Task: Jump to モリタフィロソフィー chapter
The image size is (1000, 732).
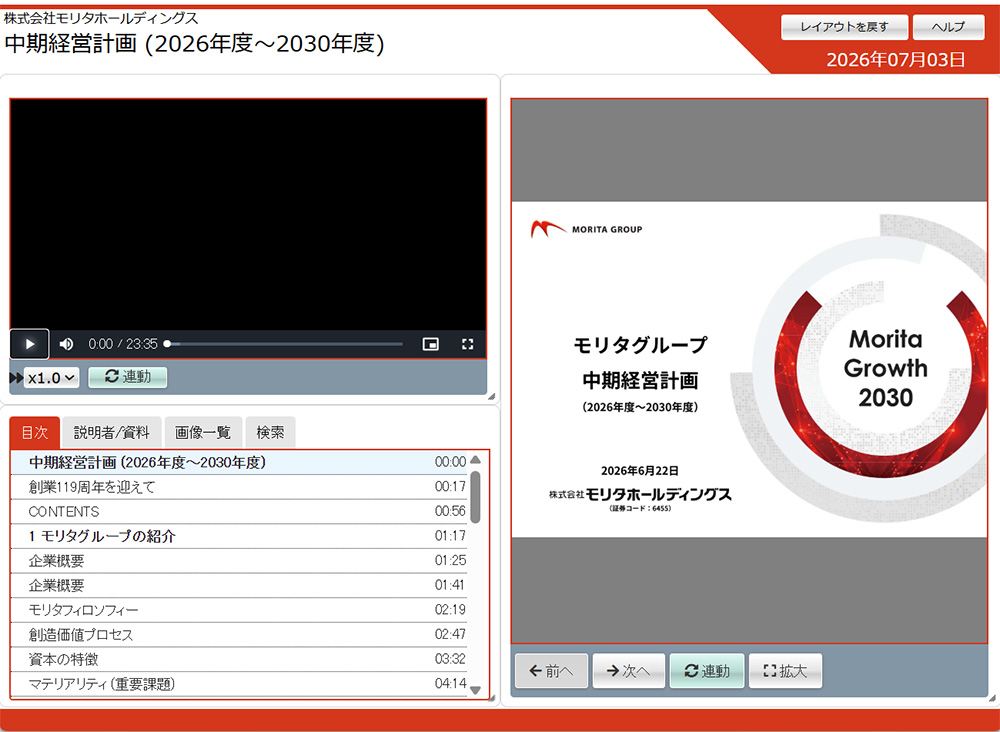Action: [x=239, y=610]
